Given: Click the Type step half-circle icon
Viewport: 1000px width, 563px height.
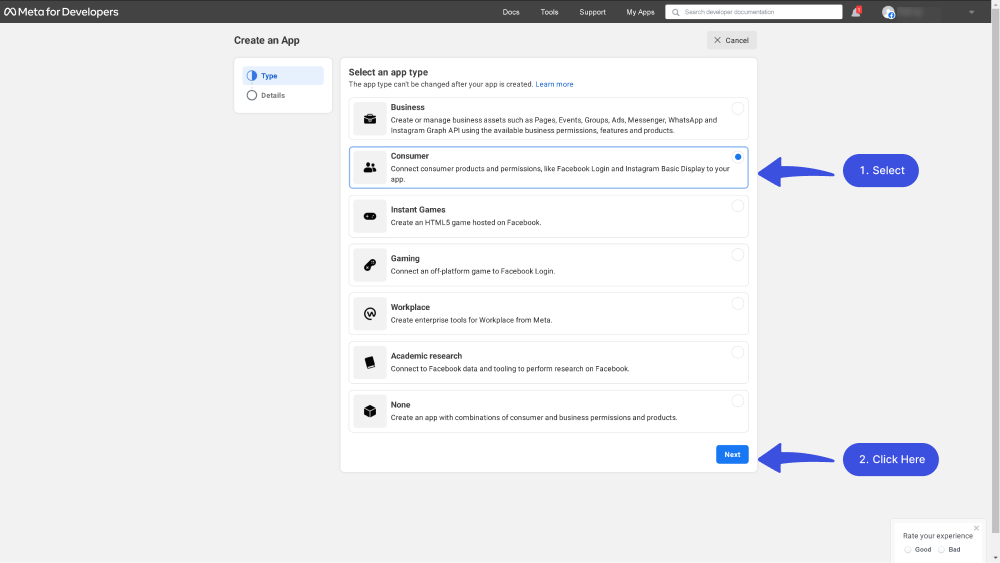Looking at the screenshot, I should [252, 76].
